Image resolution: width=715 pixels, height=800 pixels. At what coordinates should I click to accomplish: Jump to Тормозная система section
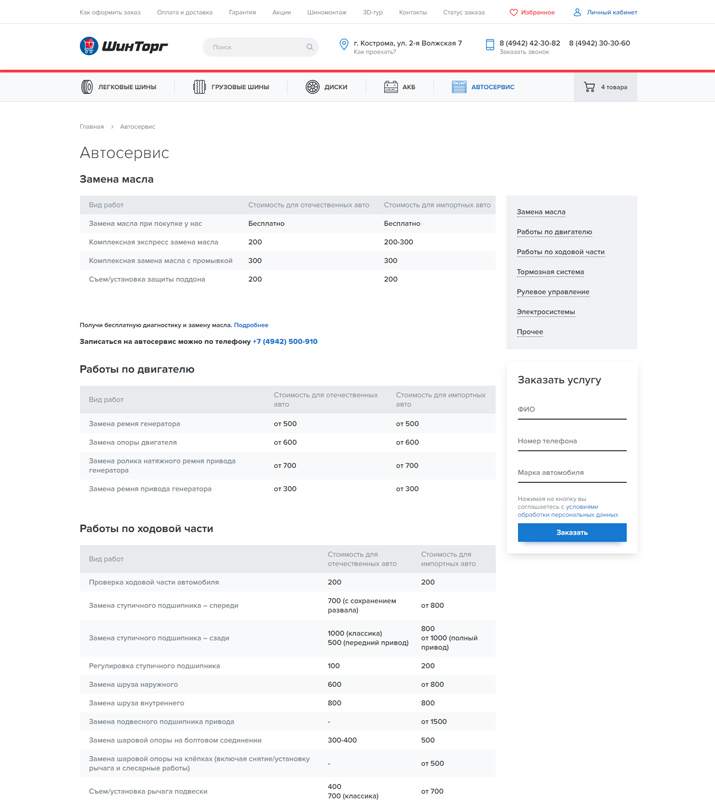(x=550, y=272)
